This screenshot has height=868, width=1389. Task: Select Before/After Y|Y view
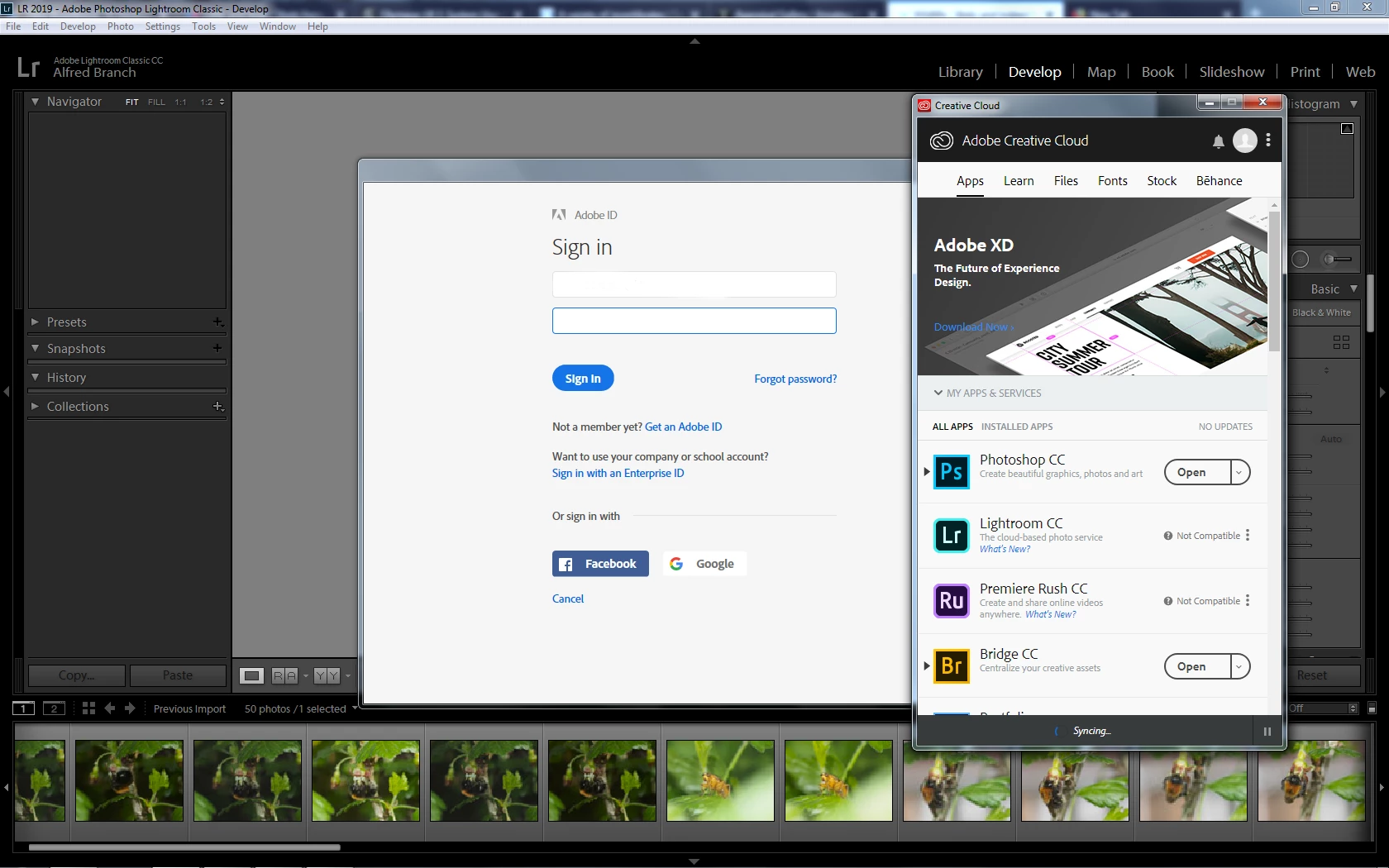coord(327,675)
